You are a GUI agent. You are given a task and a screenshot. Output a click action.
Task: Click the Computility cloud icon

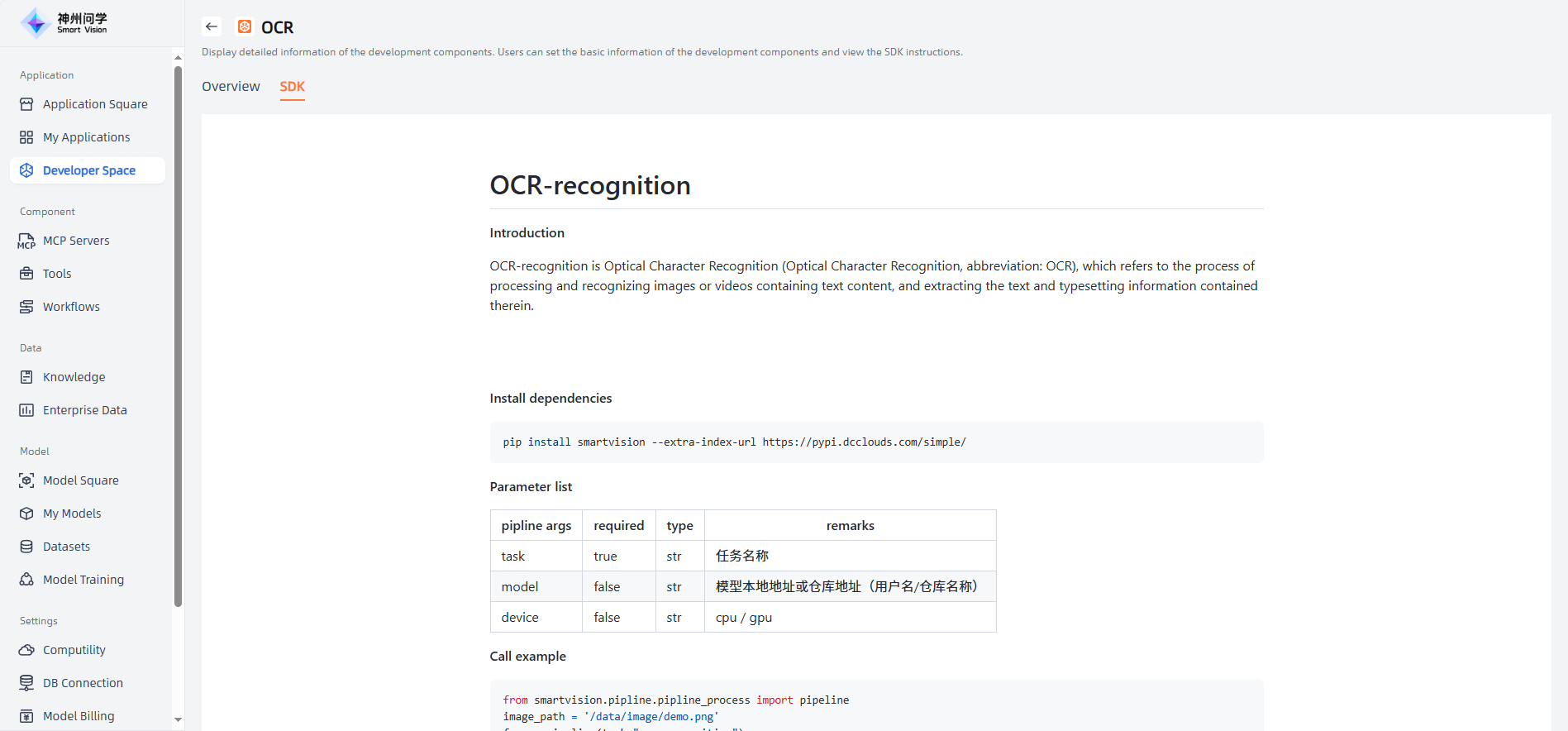26,650
